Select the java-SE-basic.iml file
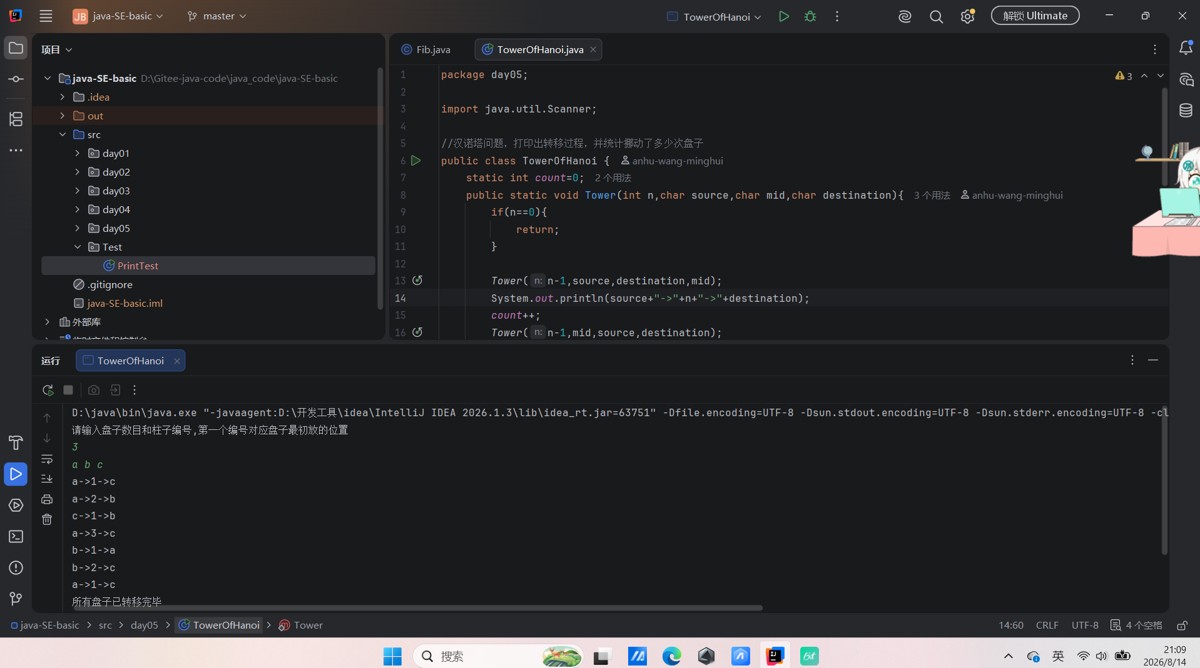1200x668 pixels. (x=118, y=303)
